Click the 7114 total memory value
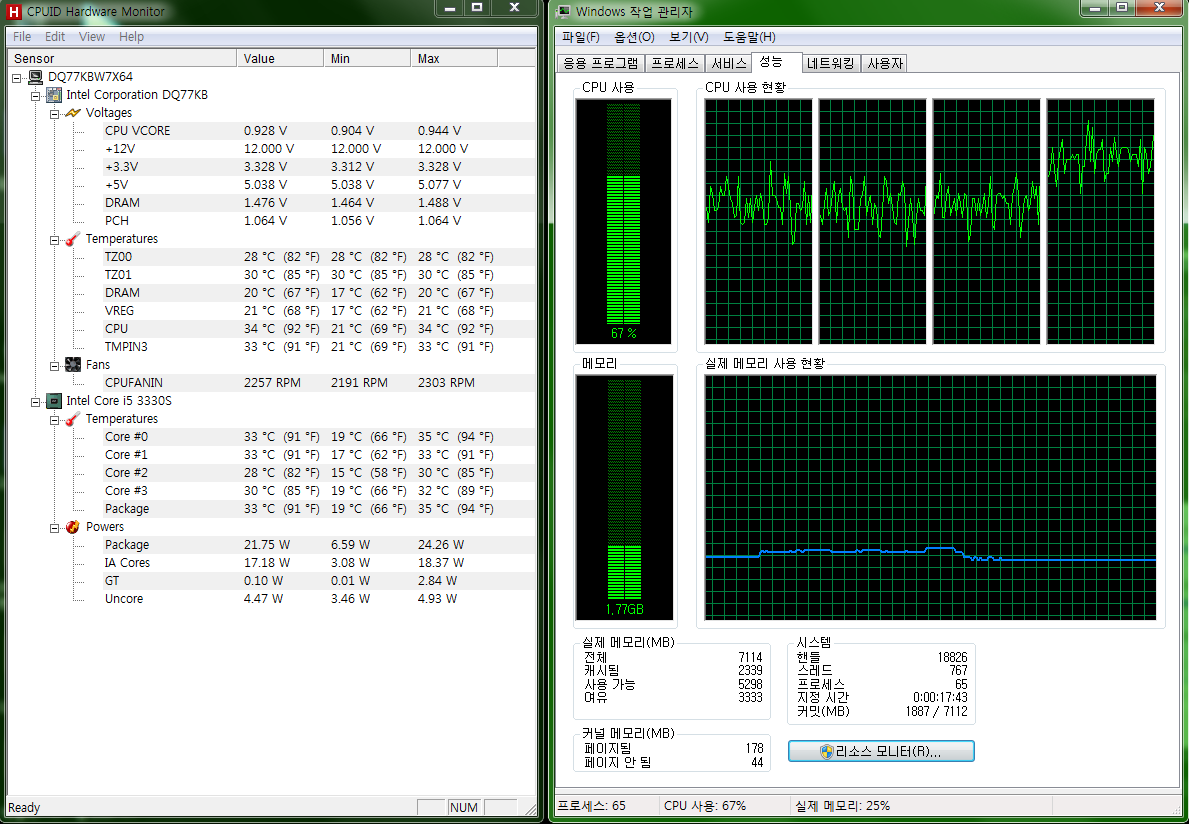Screen dimensions: 1189x824 pyautogui.click(x=750, y=657)
